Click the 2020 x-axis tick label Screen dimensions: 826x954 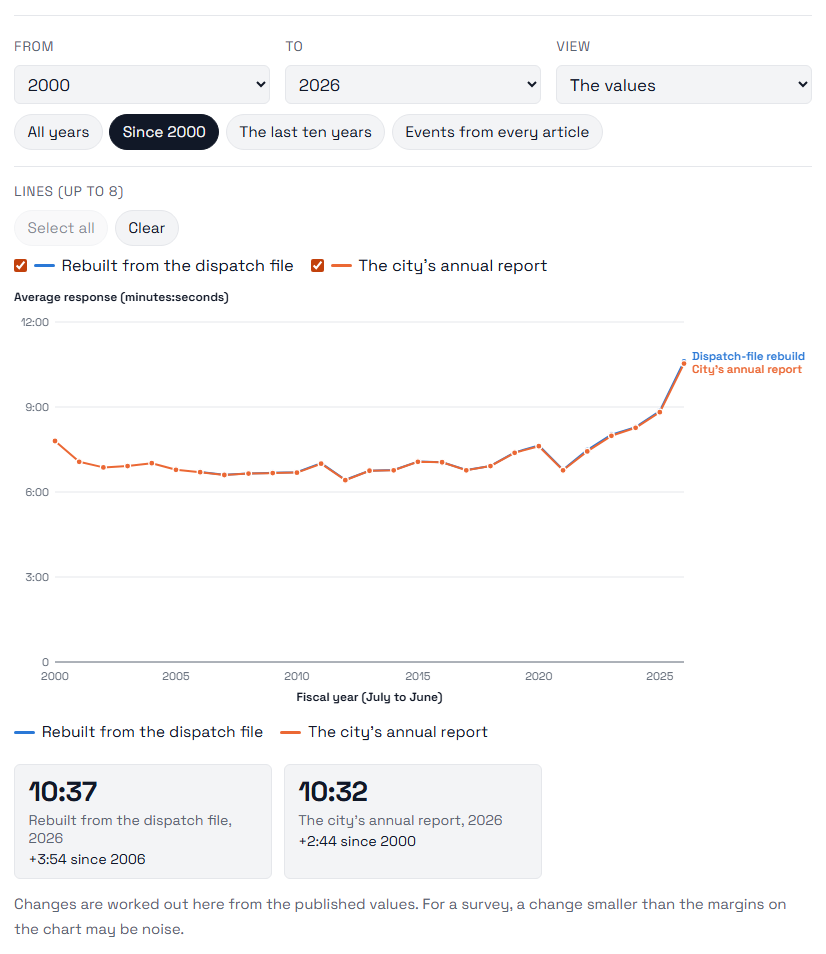(539, 676)
